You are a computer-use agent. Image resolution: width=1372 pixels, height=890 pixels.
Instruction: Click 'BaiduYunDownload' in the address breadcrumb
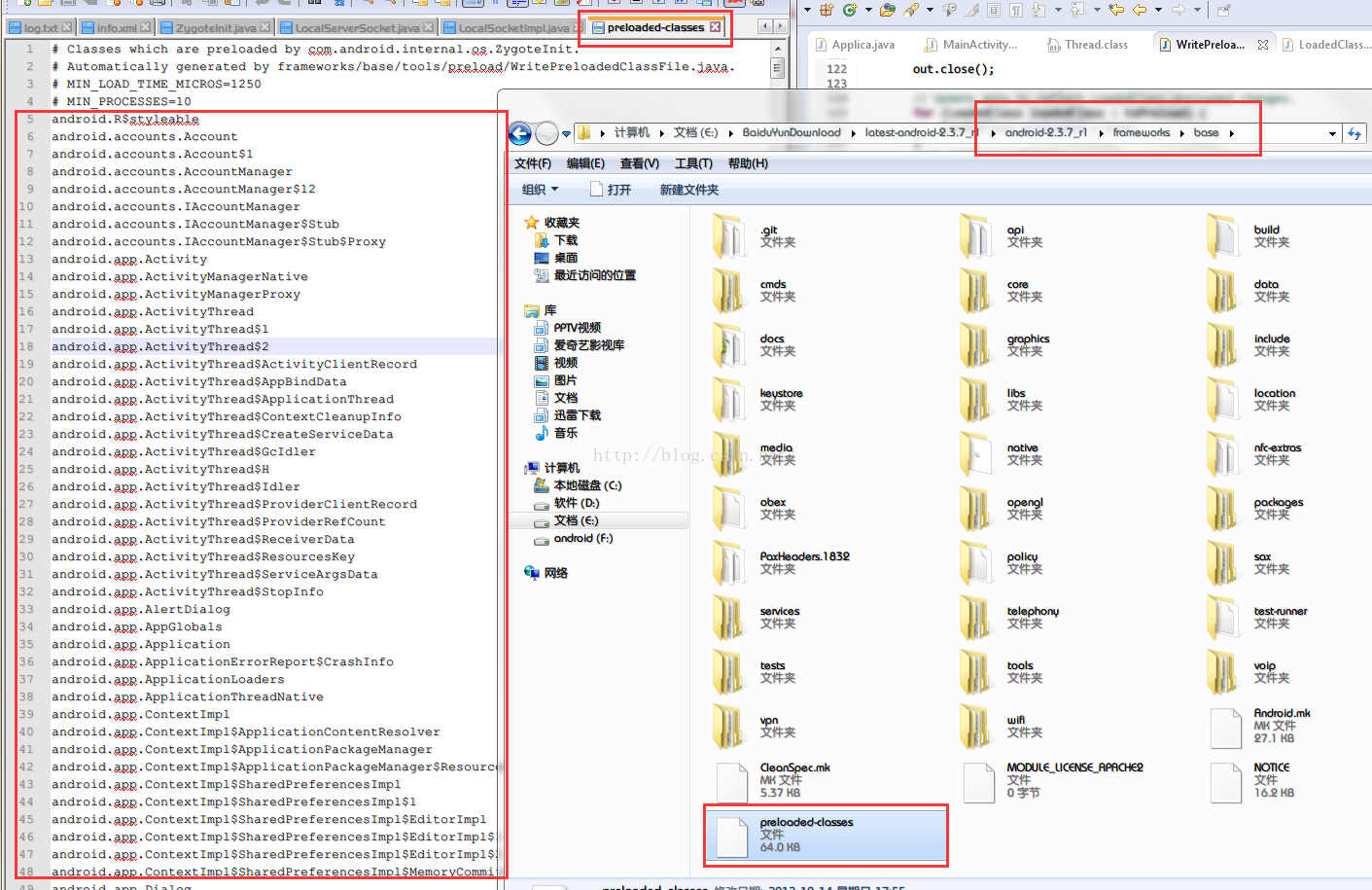tap(792, 132)
